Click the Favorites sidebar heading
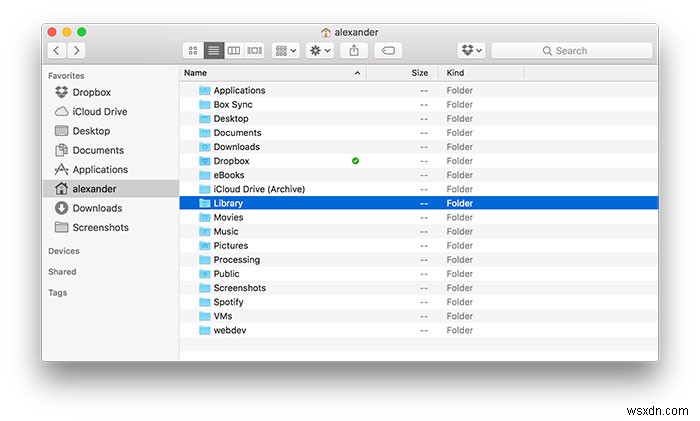This screenshot has height=421, width=700. point(66,76)
